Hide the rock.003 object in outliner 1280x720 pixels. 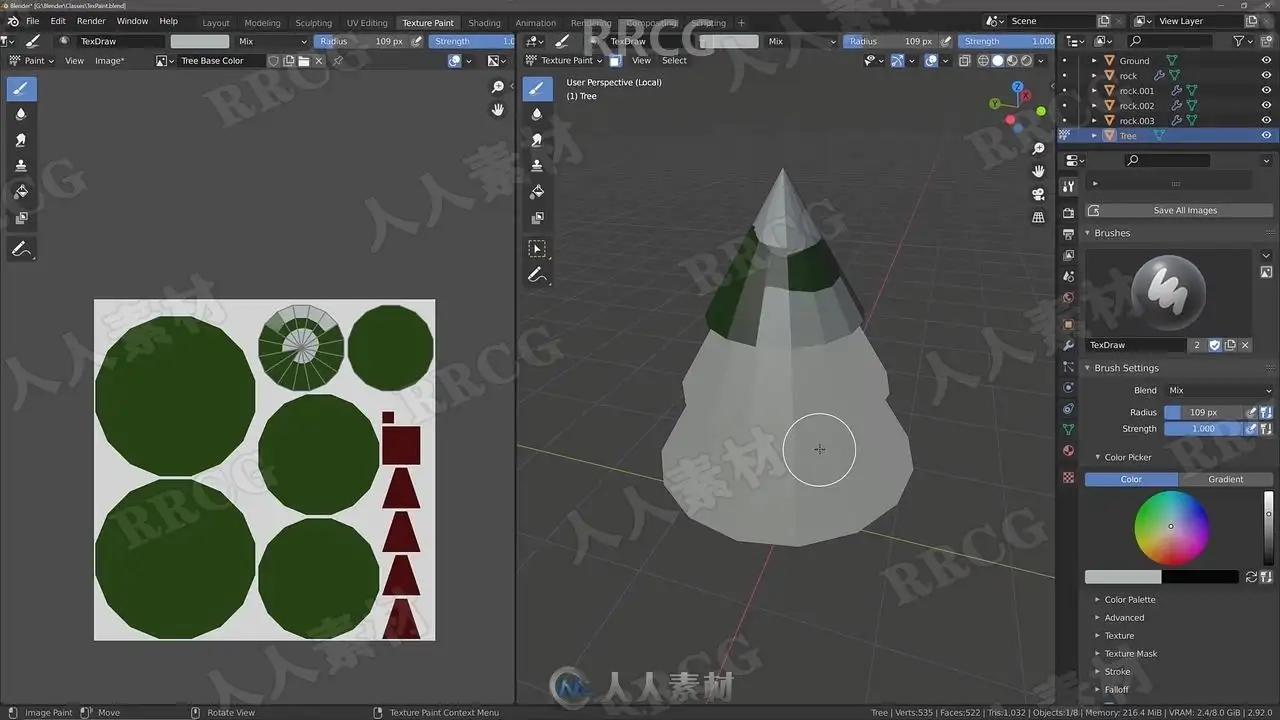coord(1266,121)
